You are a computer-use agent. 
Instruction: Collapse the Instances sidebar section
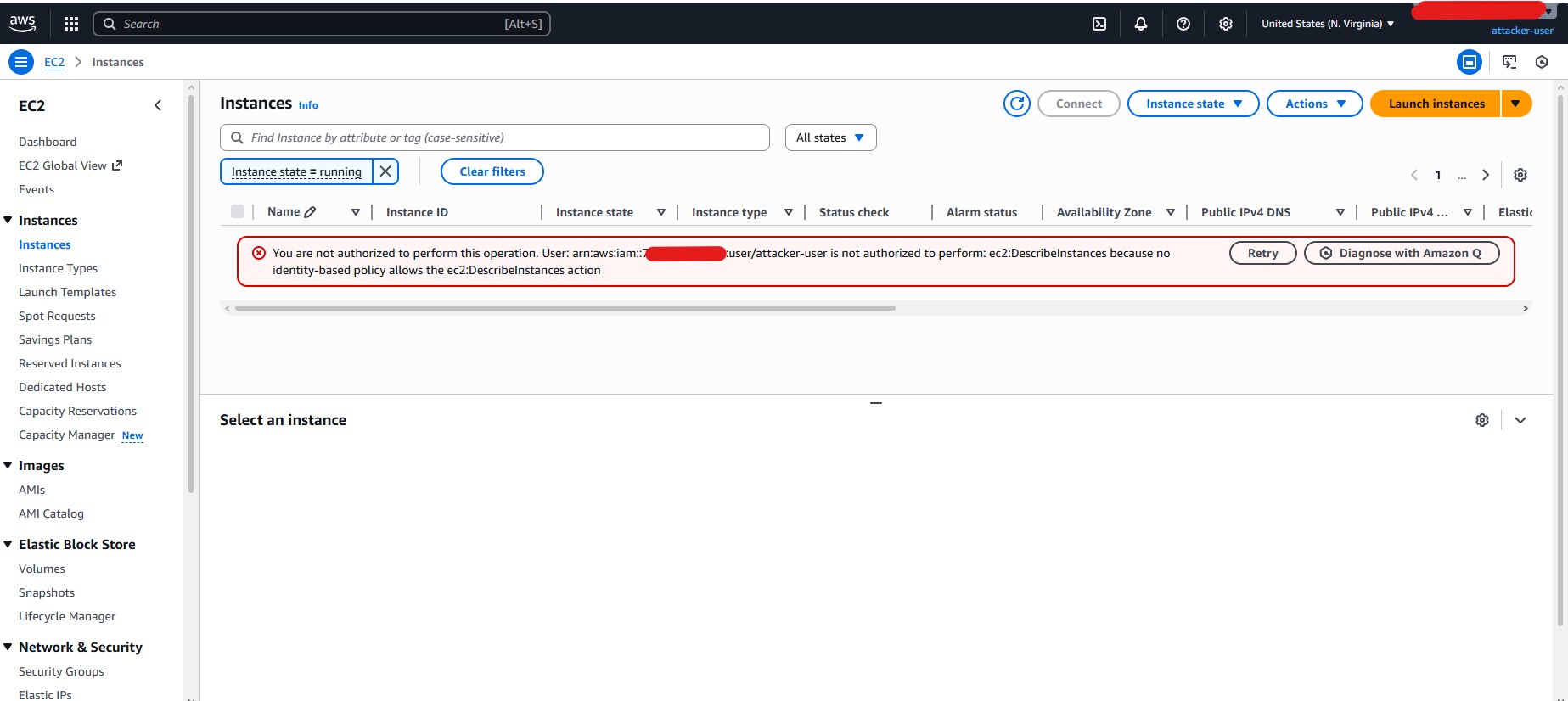(8, 220)
